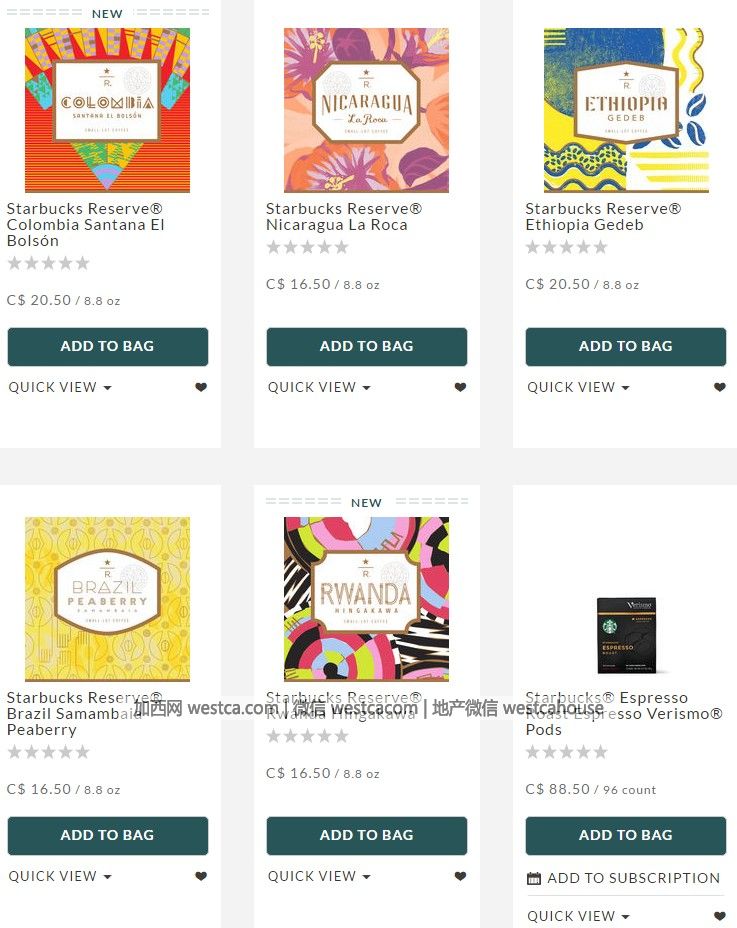The image size is (737, 928).
Task: Rate Nicaragua La Roca using the stars
Action: click(307, 247)
